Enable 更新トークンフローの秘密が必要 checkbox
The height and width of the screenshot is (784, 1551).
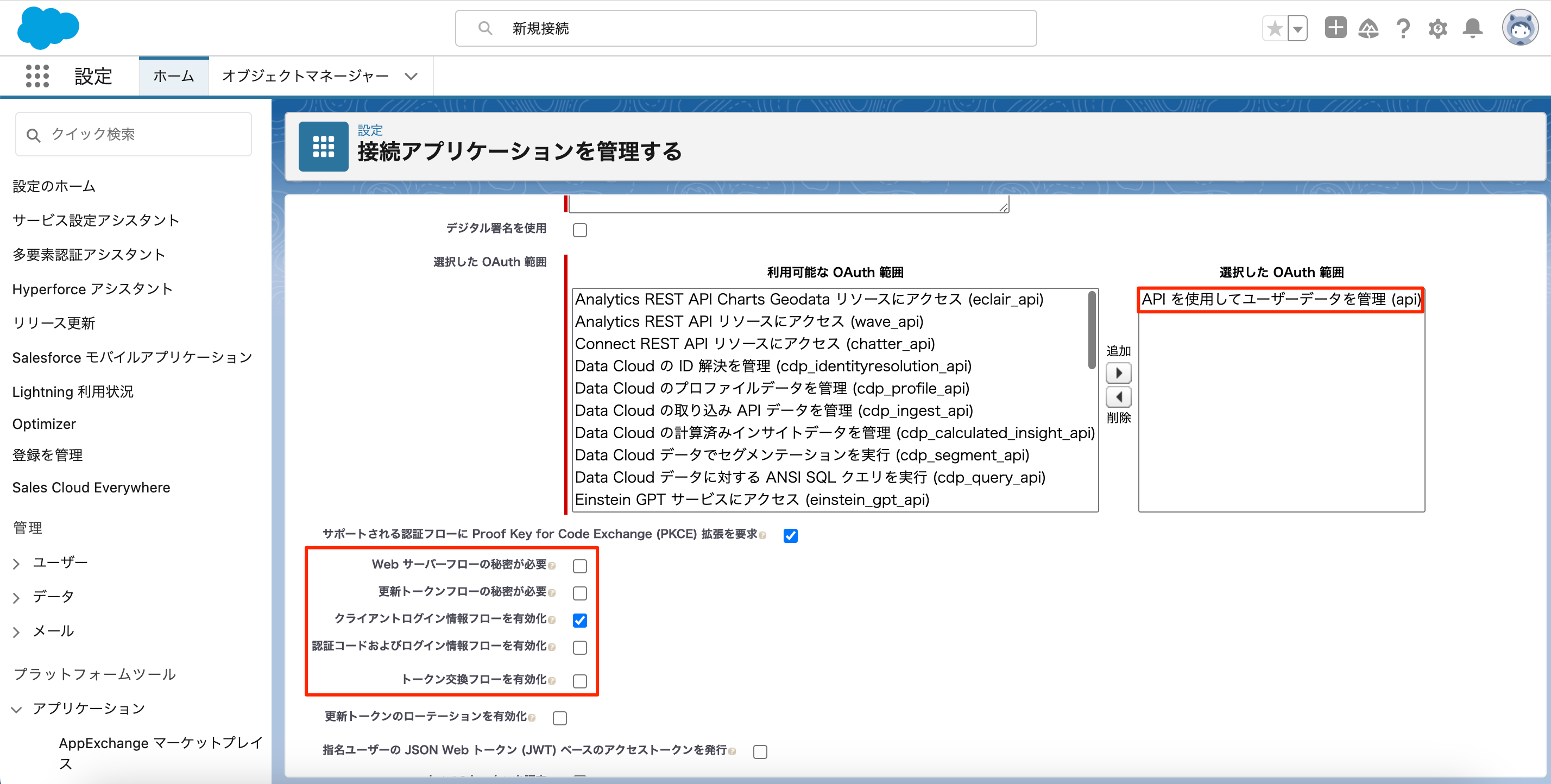click(580, 593)
